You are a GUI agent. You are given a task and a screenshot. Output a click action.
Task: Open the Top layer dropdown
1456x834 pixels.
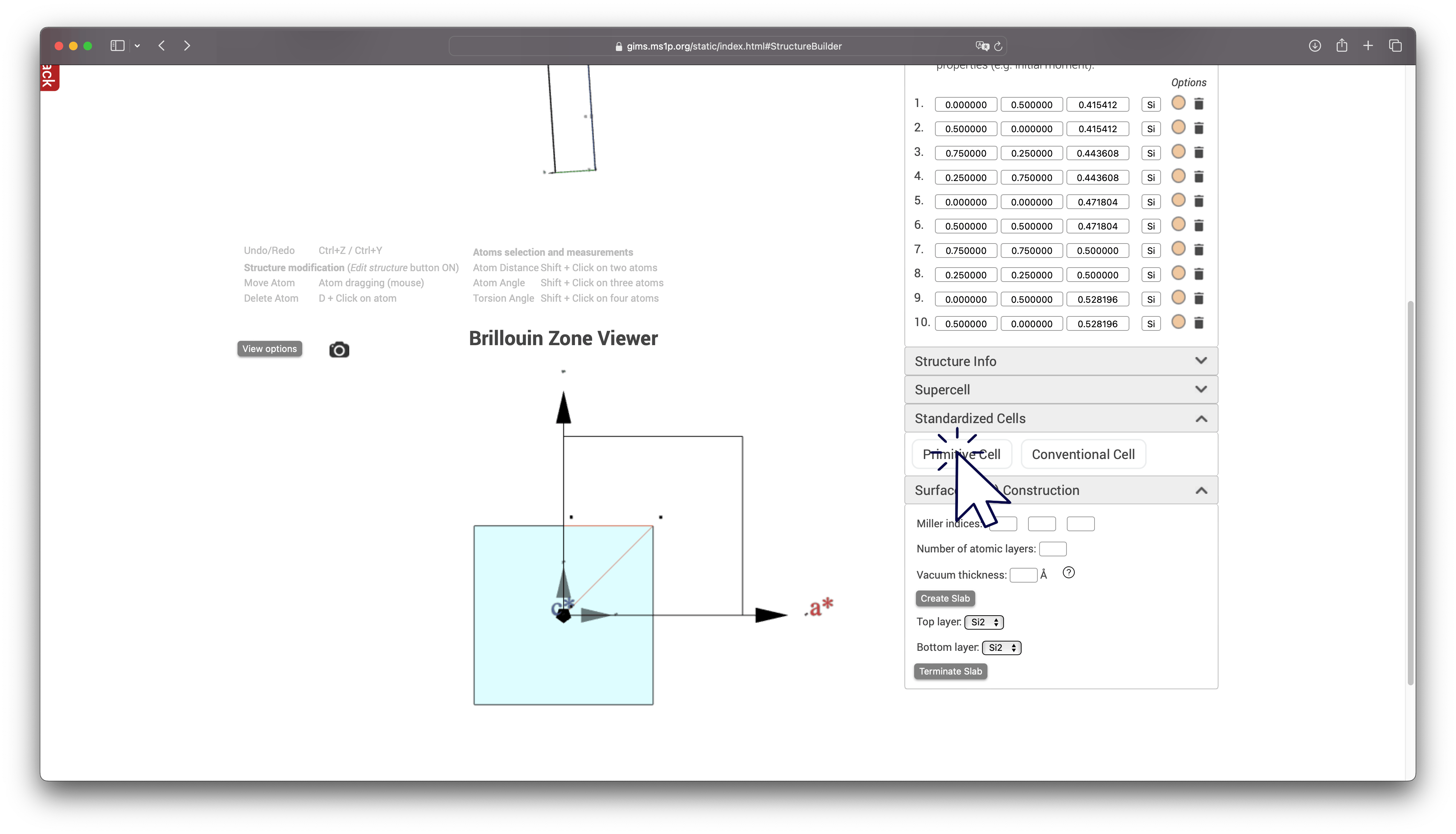(x=984, y=622)
